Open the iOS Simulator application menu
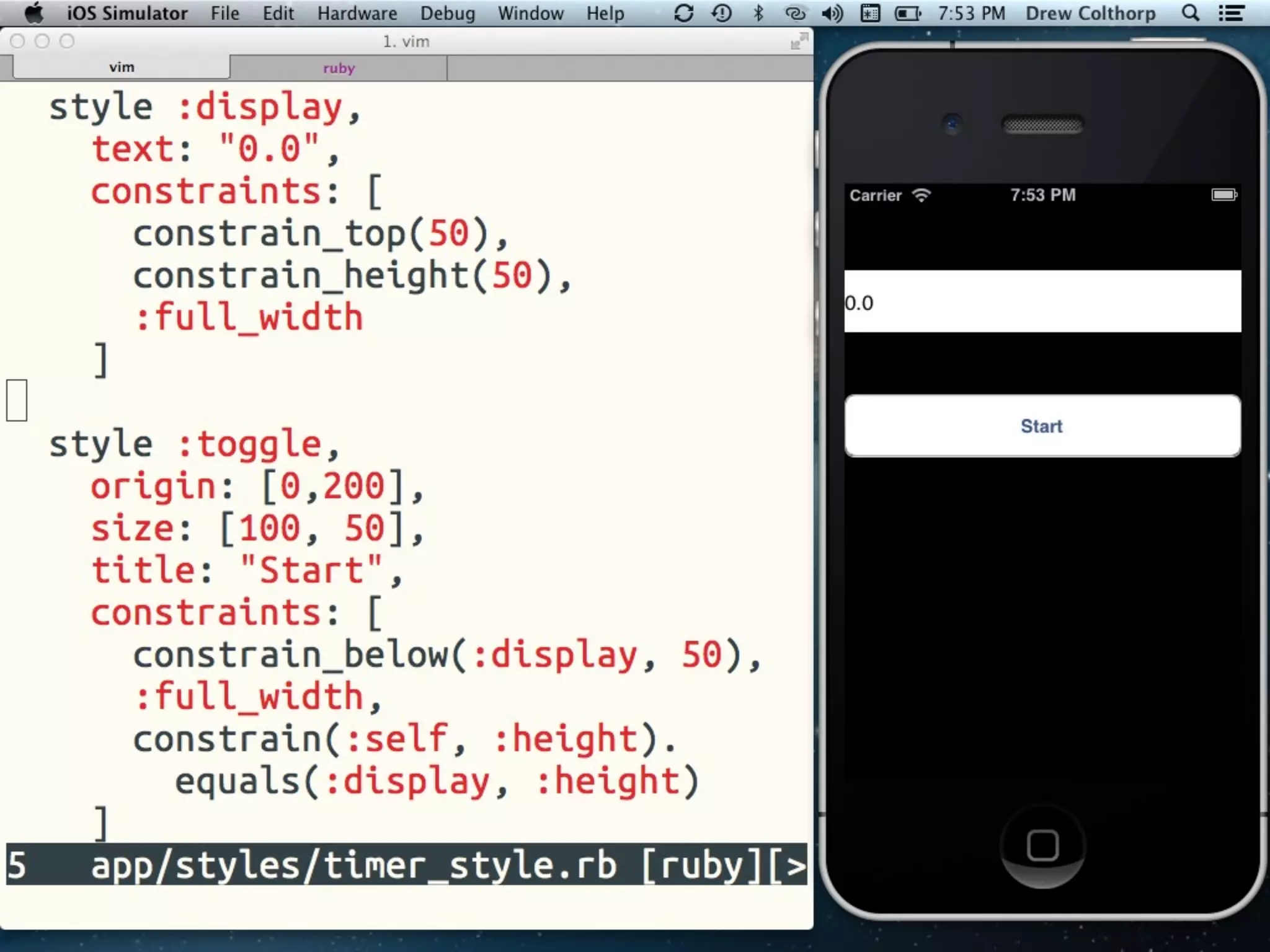Screen dimensions: 1270x952 (x=127, y=13)
